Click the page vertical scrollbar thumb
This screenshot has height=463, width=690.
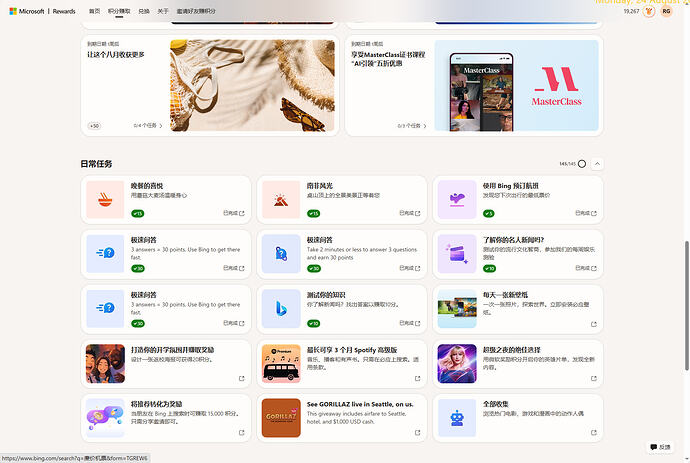[x=686, y=305]
